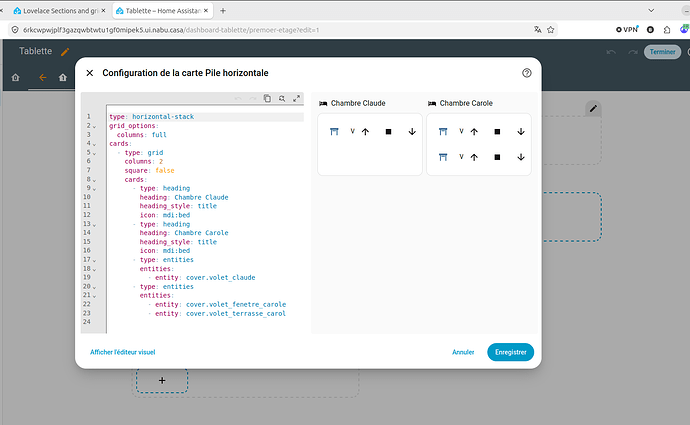Open the help icon in dialog header
Image resolution: width=690 pixels, height=425 pixels.
tap(527, 73)
